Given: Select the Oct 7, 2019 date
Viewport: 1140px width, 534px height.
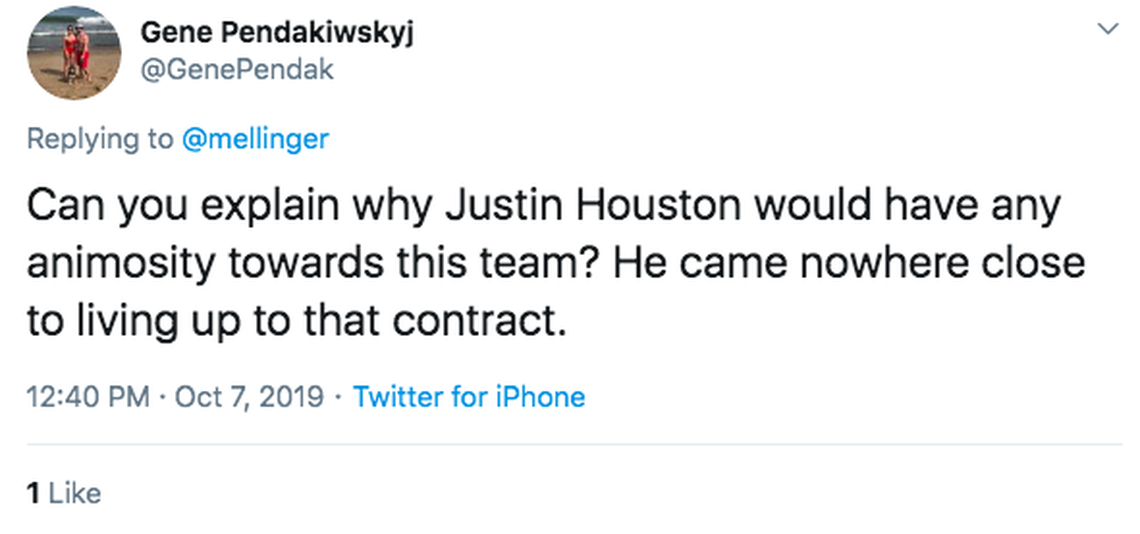Looking at the screenshot, I should click(x=249, y=397).
